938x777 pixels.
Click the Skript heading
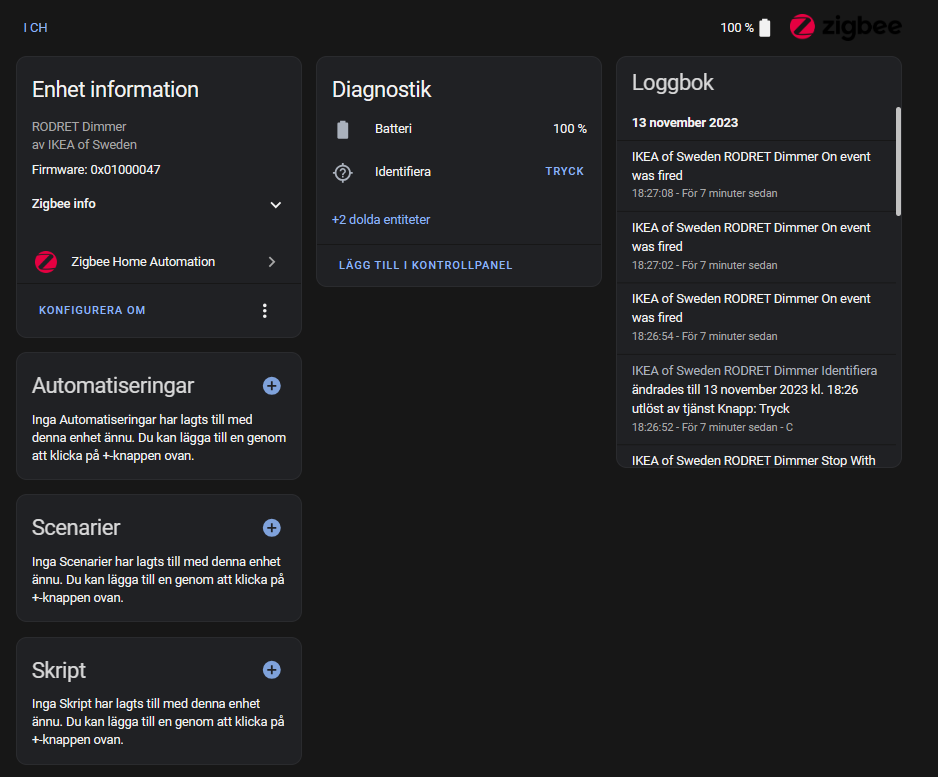(x=59, y=671)
